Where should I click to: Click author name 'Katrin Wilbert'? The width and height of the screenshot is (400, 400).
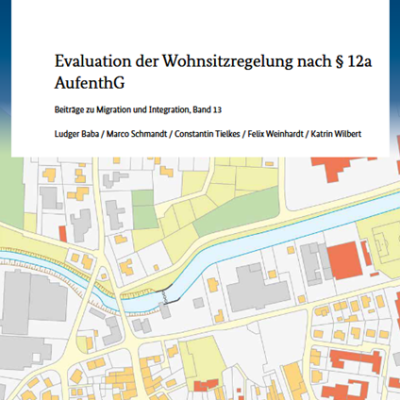[x=336, y=134]
